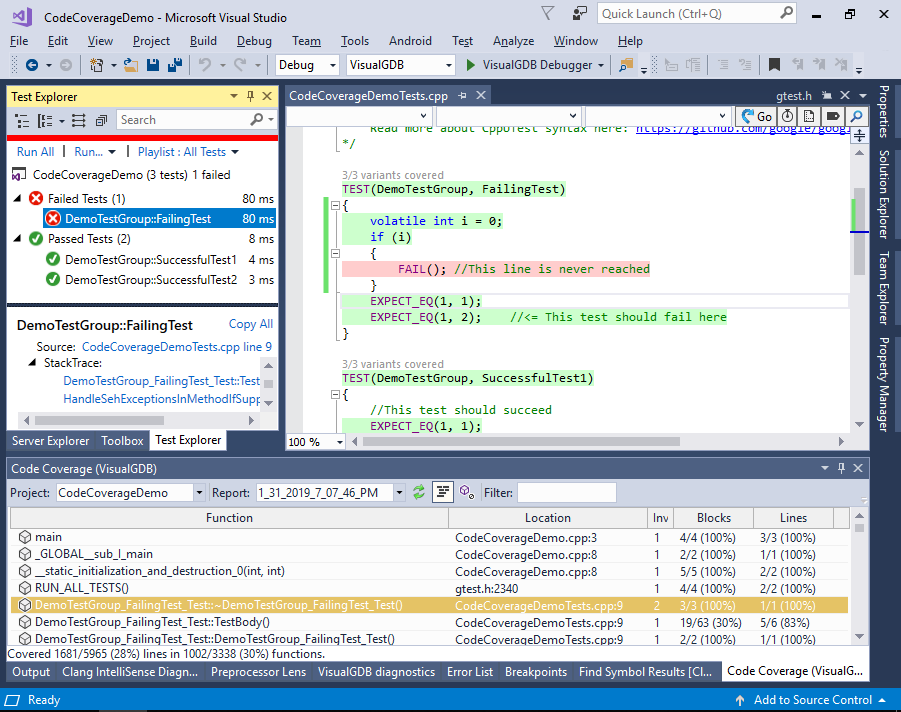This screenshot has width=901, height=712.
Task: Click the tag icon in editor bar
Action: [833, 116]
